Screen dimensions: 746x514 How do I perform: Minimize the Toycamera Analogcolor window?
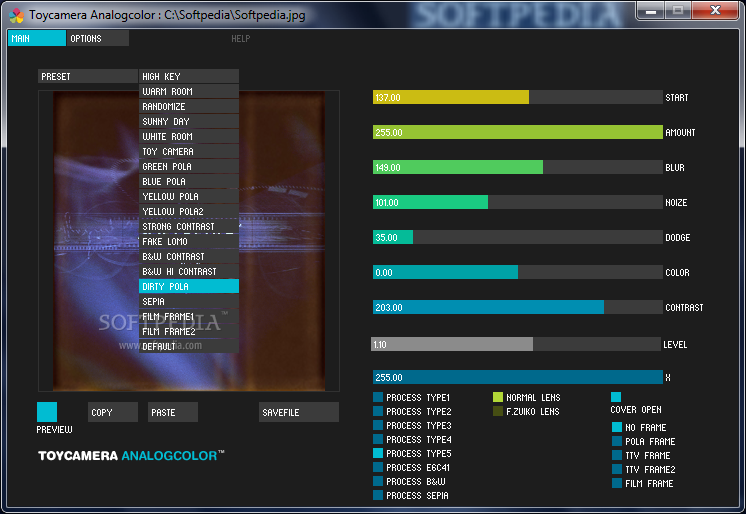[x=650, y=10]
